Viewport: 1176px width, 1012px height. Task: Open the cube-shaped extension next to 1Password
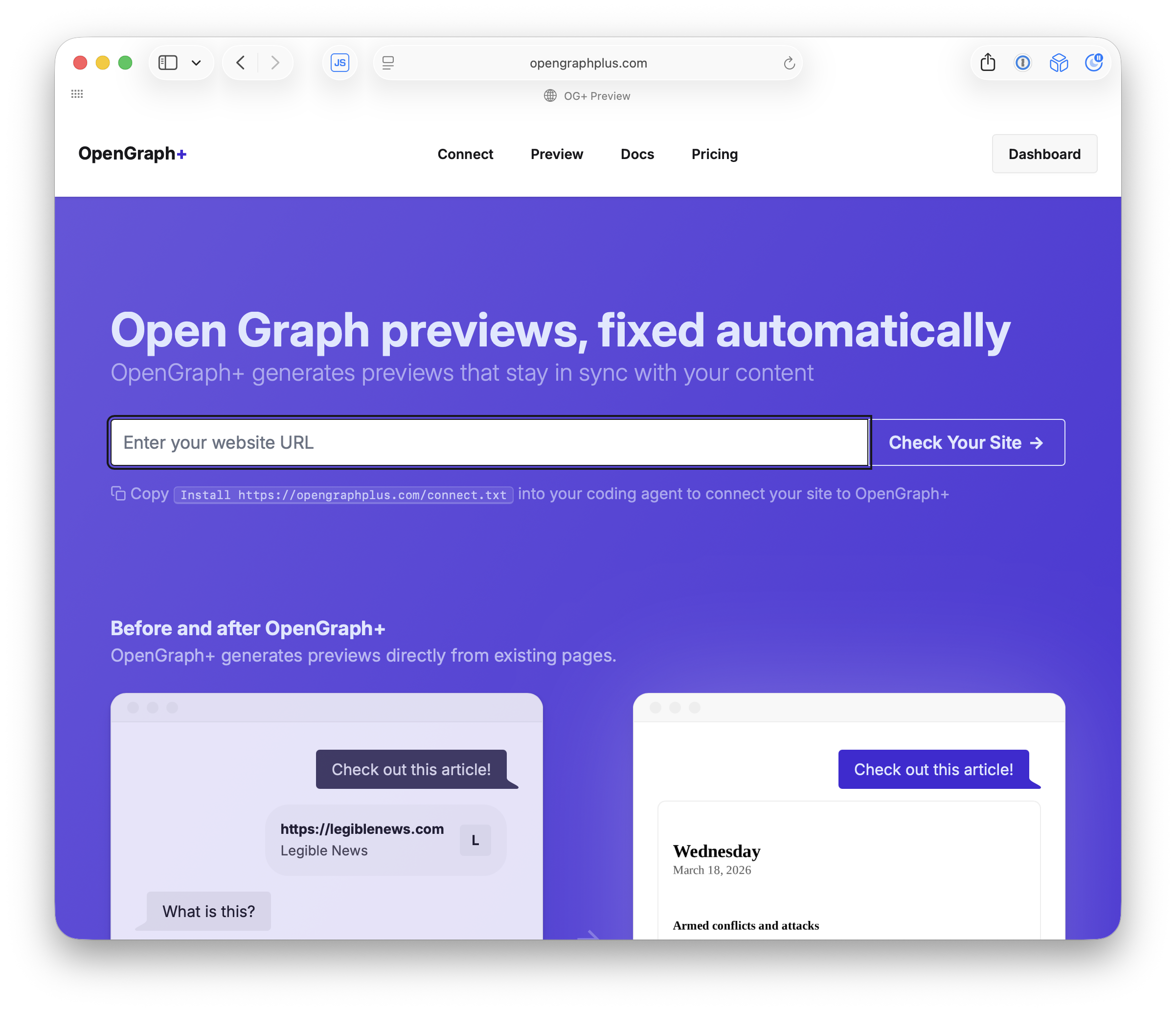pyautogui.click(x=1059, y=63)
